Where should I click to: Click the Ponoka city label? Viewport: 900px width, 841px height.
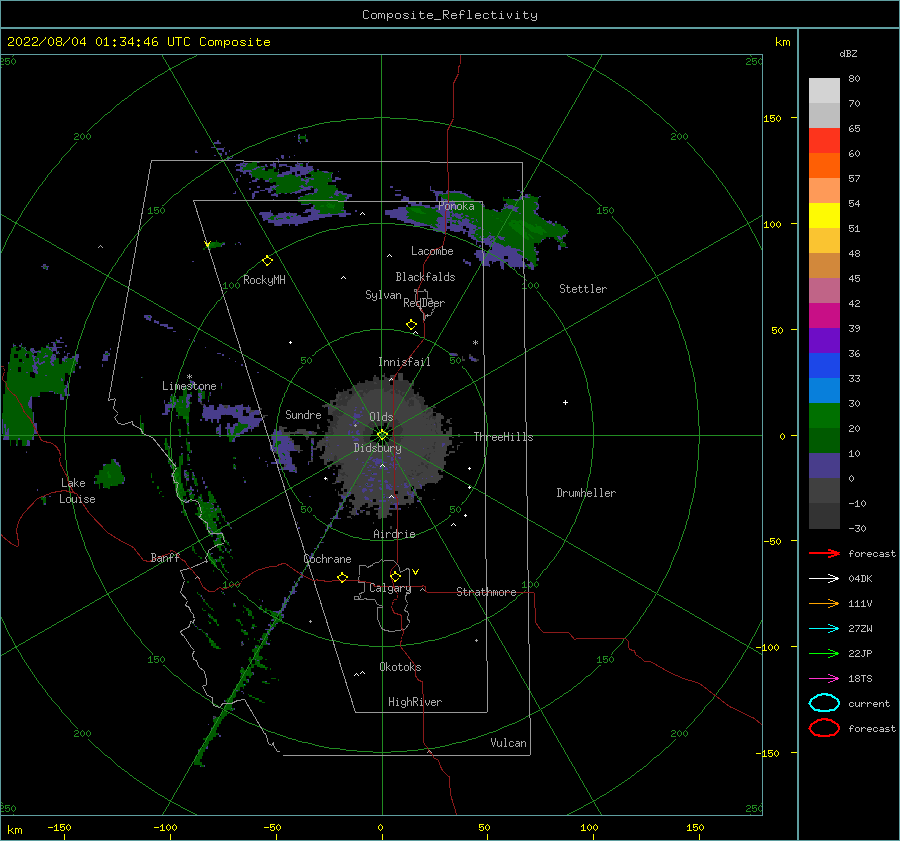tap(456, 206)
